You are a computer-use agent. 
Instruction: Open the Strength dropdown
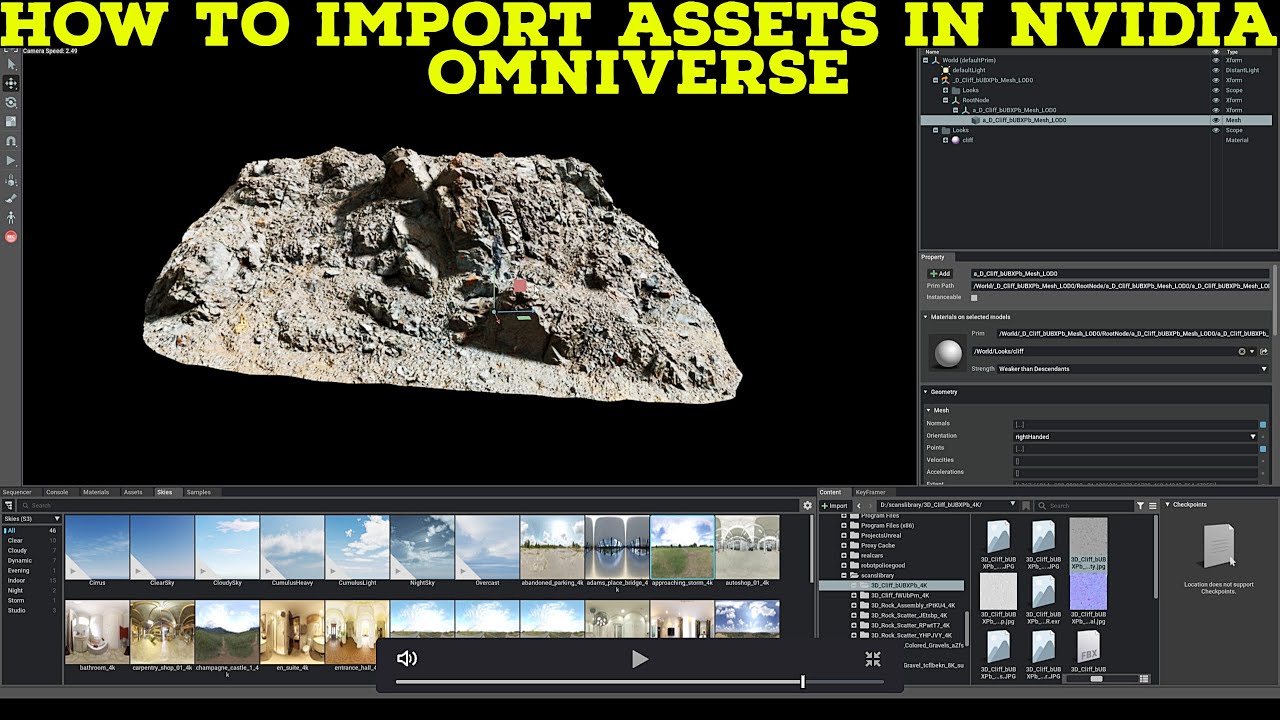[x=1133, y=369]
